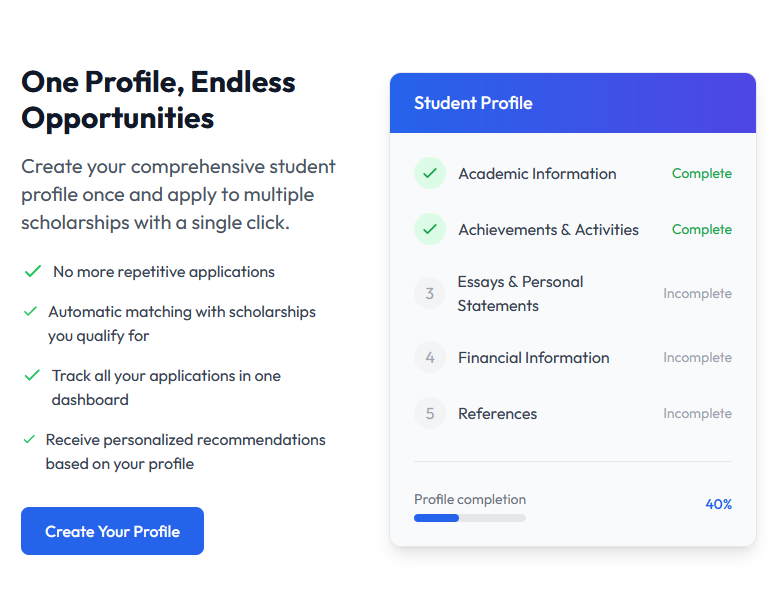
Task: Click the 40% completion value
Action: (718, 504)
